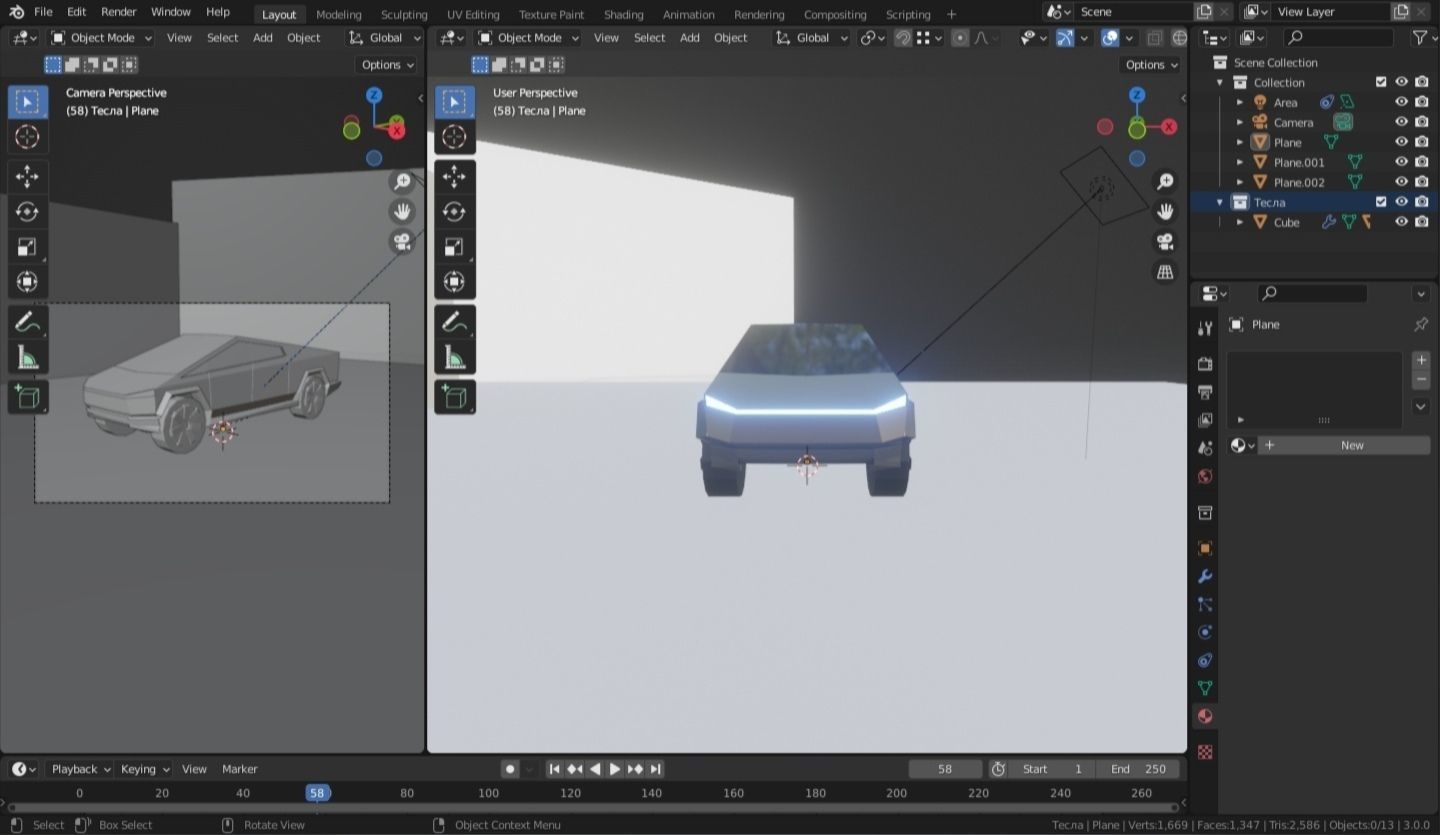Click the zoom magnifier in right viewport
The width and height of the screenshot is (1440, 835).
tap(1165, 181)
